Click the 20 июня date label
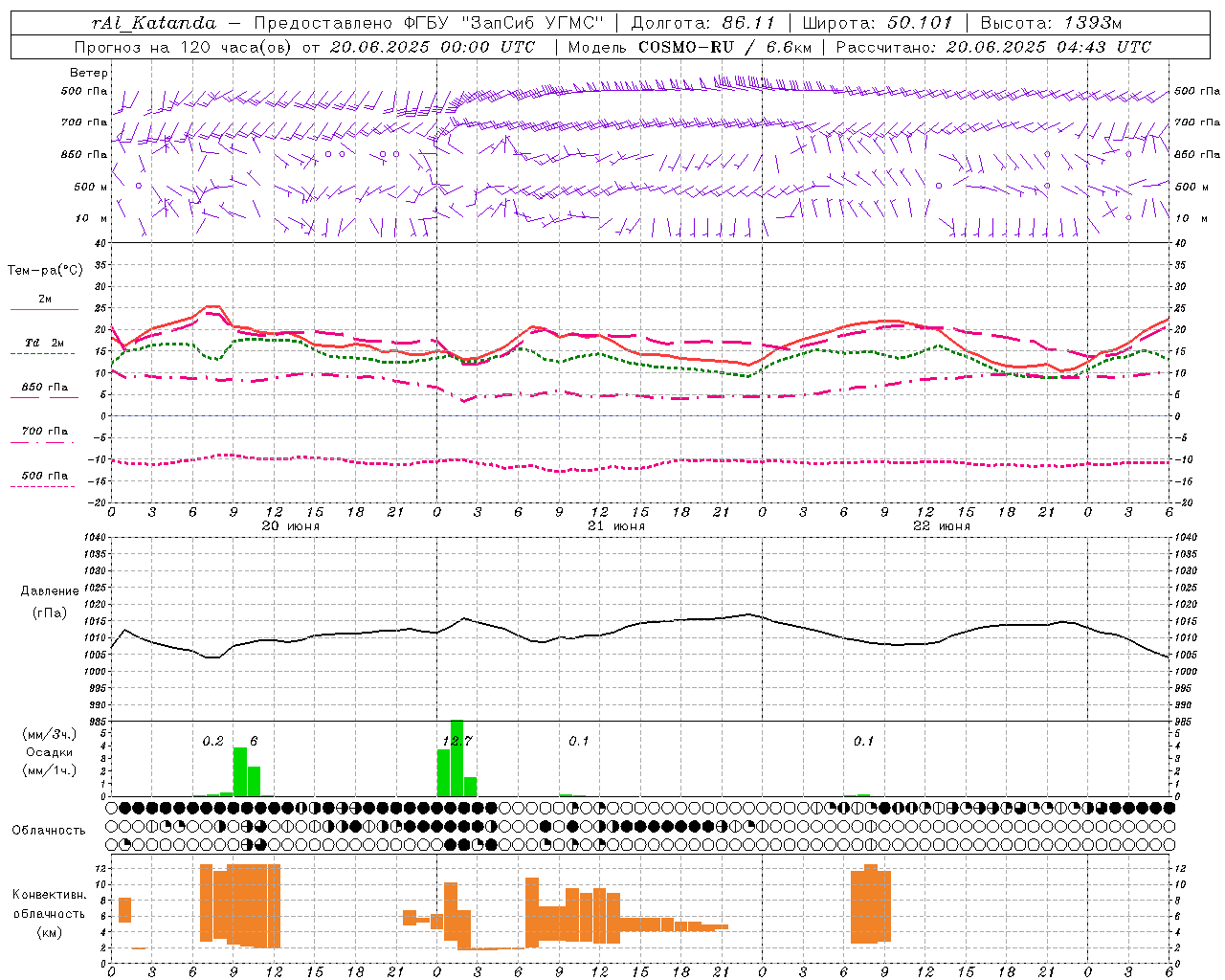This screenshot has width=1225, height=980. 291,525
